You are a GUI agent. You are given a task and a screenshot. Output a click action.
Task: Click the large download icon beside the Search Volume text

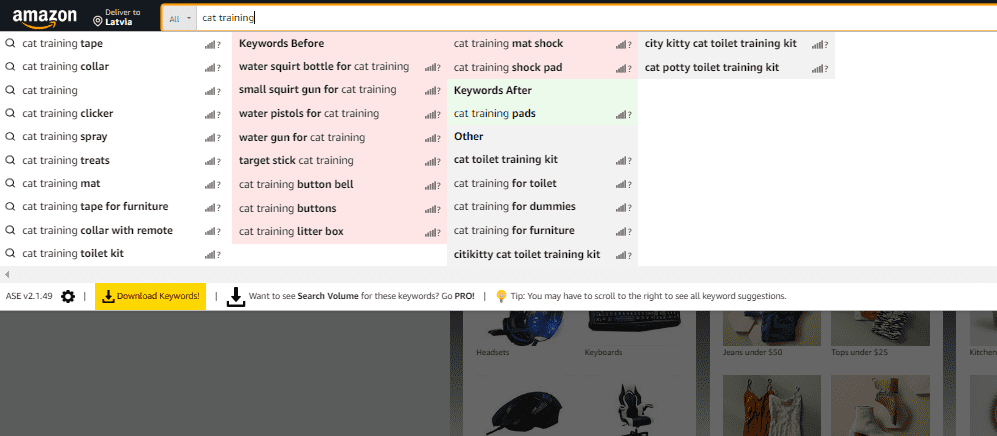tap(236, 296)
